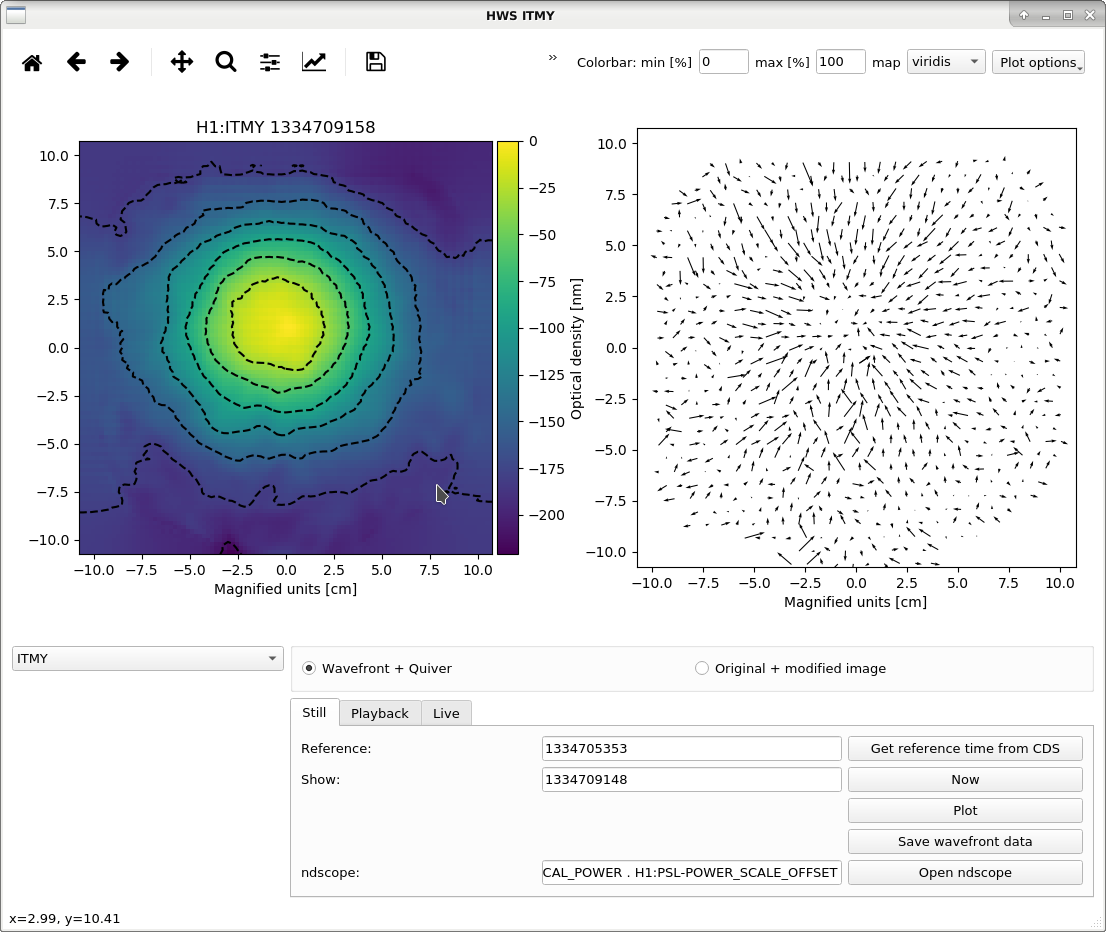This screenshot has width=1106, height=932.
Task: Click the keep-above arrow in title bar
Action: click(x=1024, y=15)
